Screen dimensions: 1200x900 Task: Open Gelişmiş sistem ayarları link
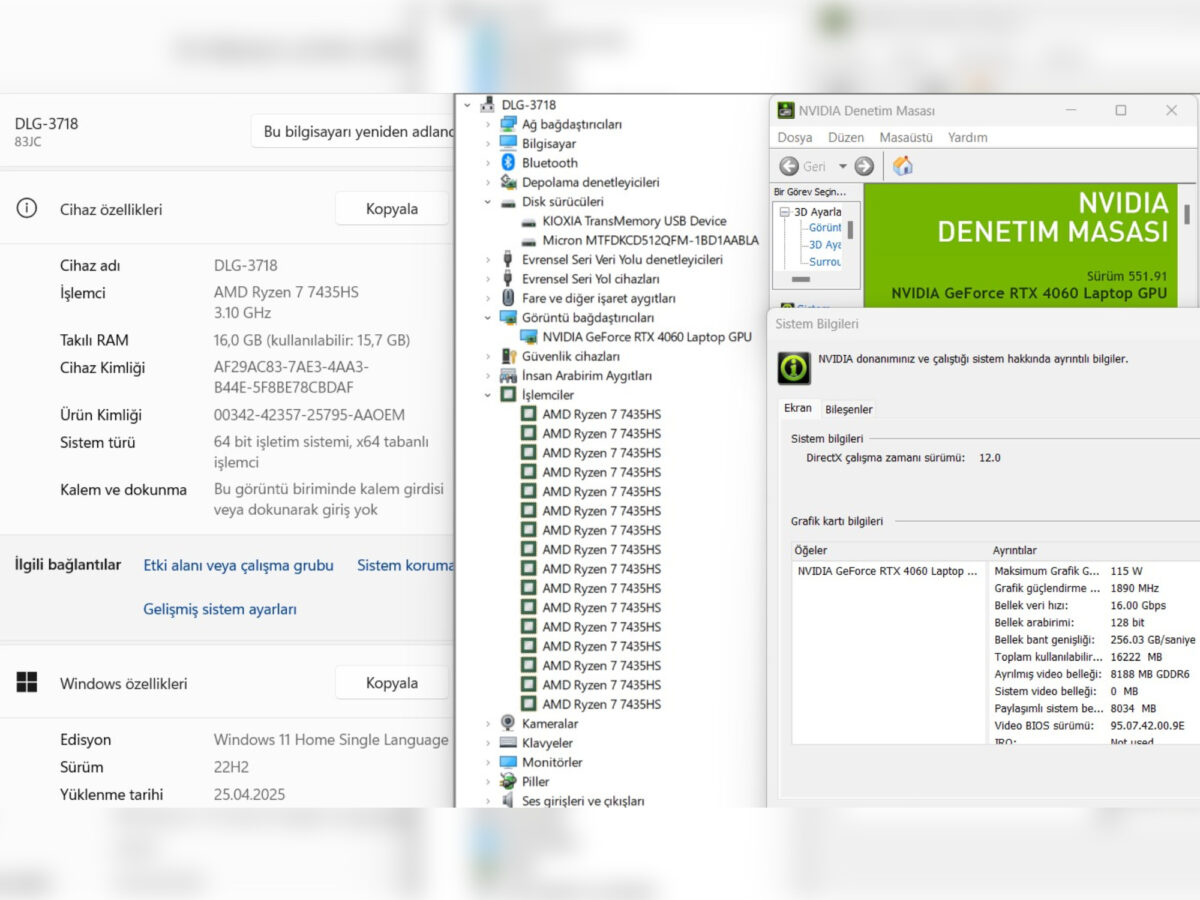pyautogui.click(x=220, y=609)
